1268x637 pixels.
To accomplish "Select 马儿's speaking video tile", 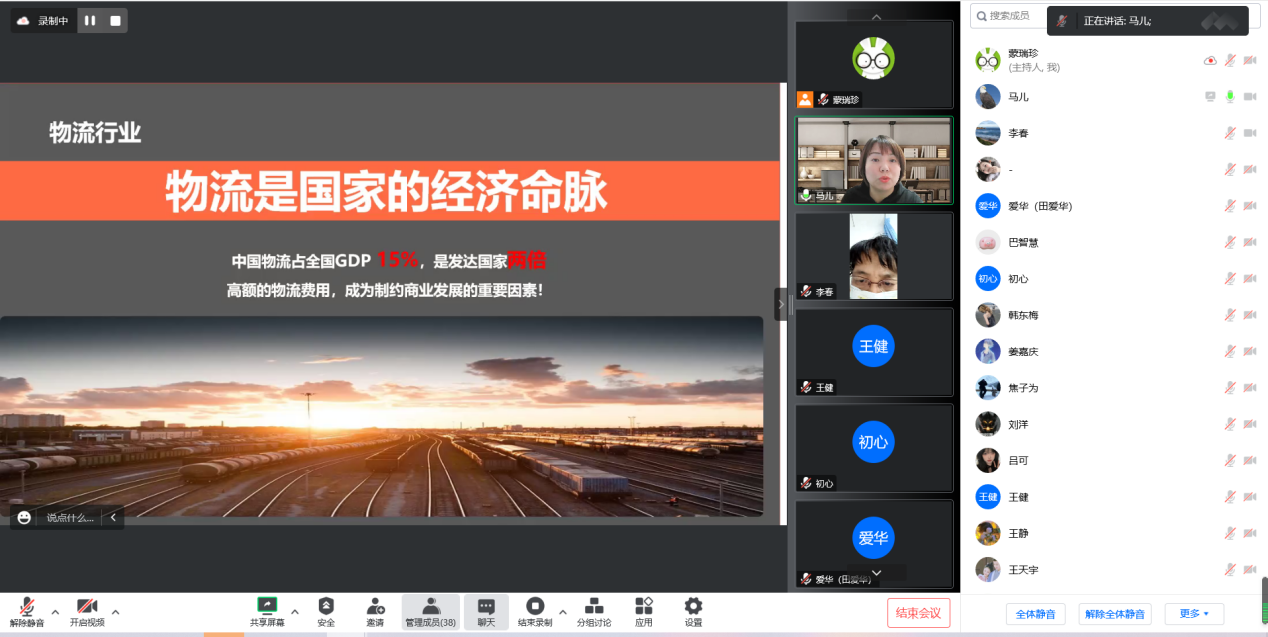I will pos(874,161).
